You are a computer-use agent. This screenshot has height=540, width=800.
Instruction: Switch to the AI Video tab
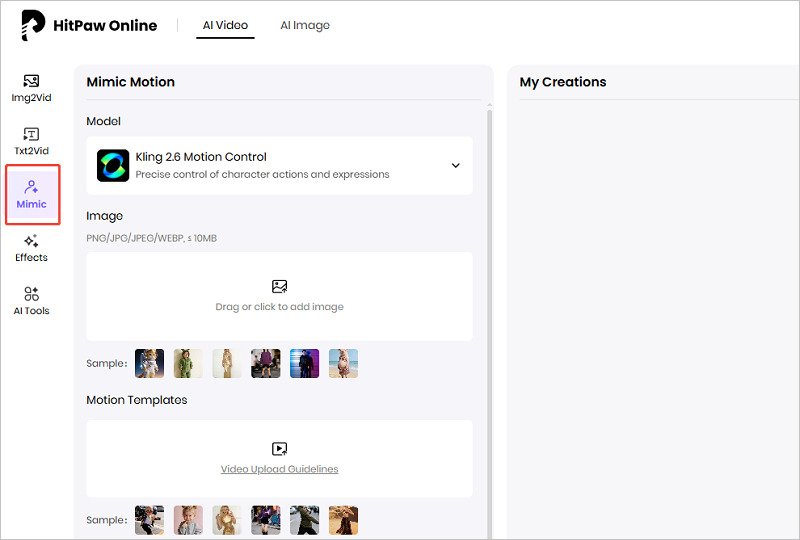(225, 26)
